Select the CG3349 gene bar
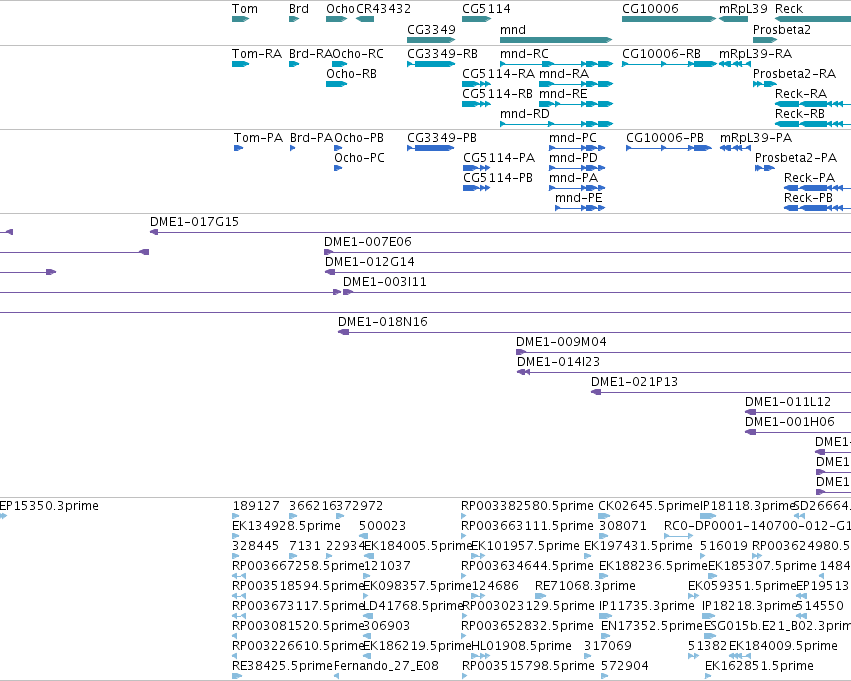This screenshot has height=681, width=851. click(431, 40)
